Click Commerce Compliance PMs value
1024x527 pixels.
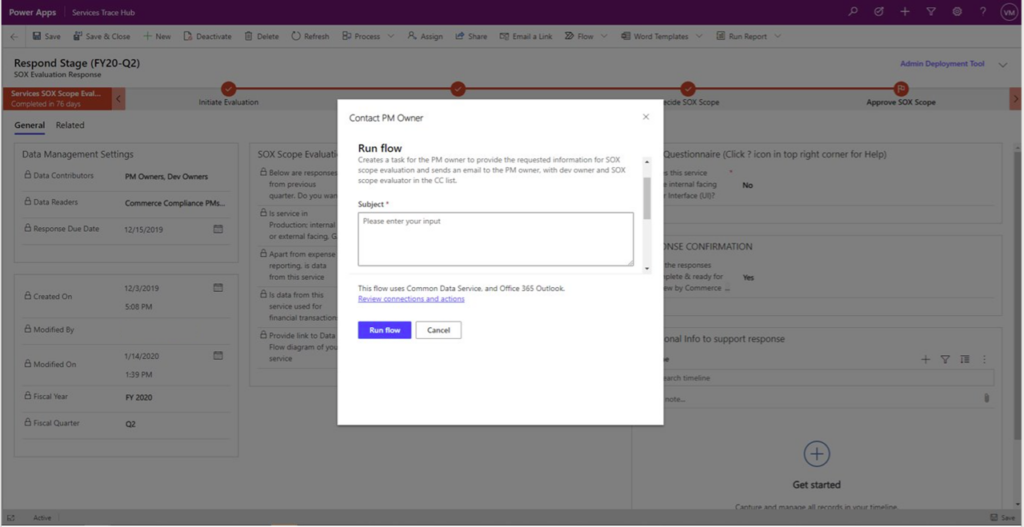(x=175, y=202)
